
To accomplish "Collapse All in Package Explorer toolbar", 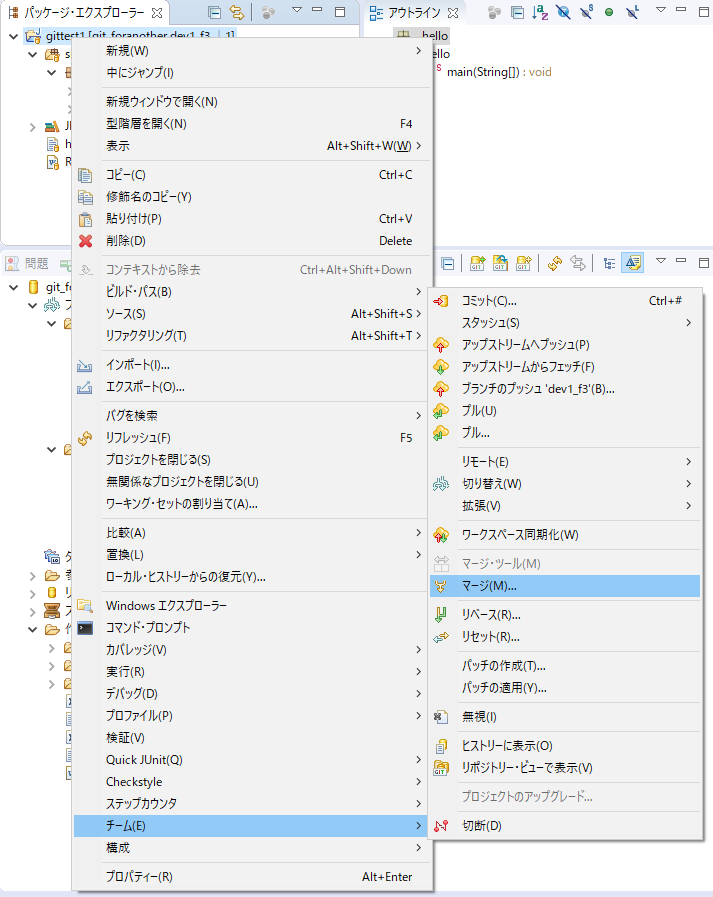I will click(215, 12).
